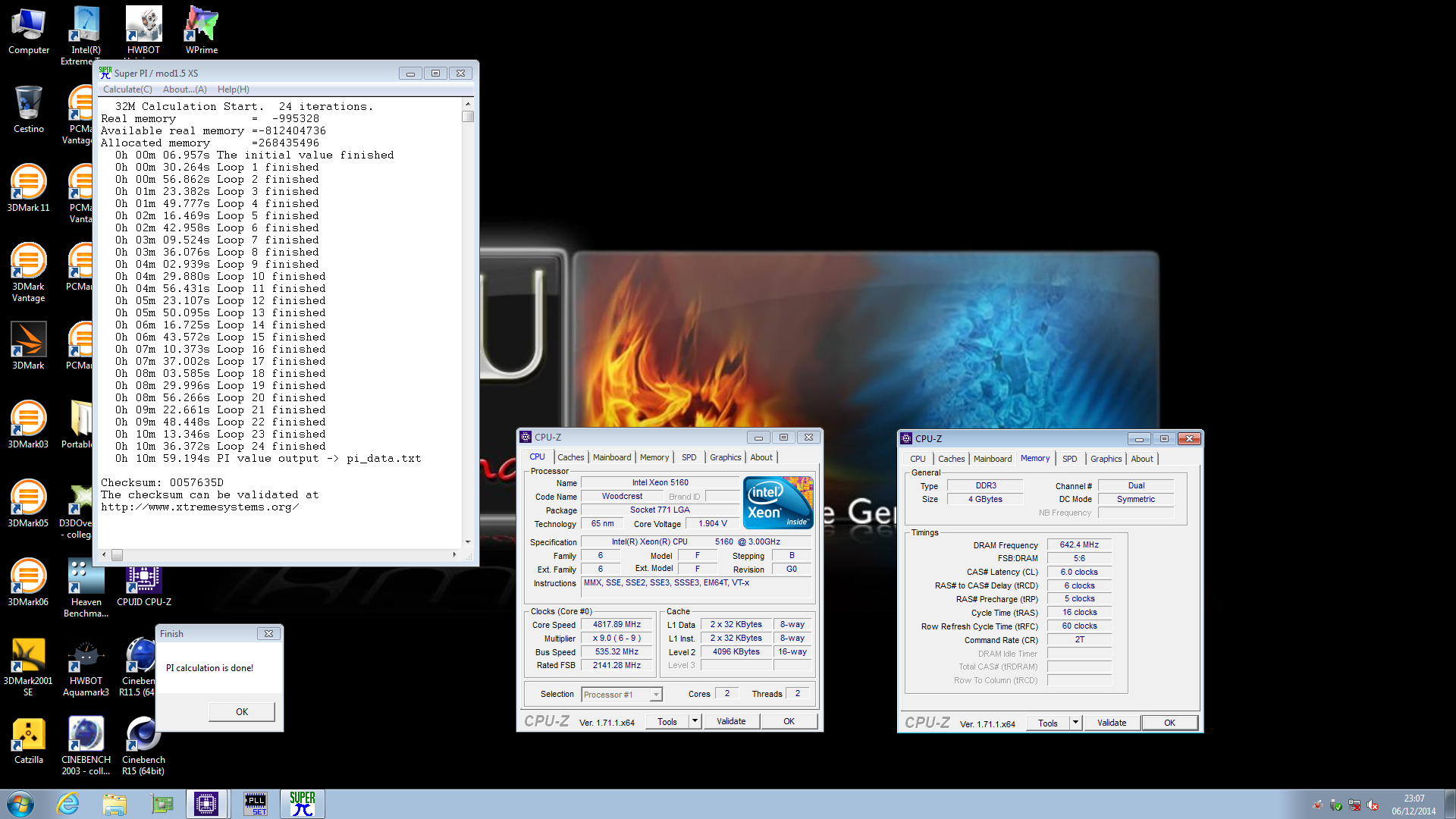Click Super PI horizontal scrollbar right arrow
This screenshot has width=1456, height=819.
pos(454,555)
